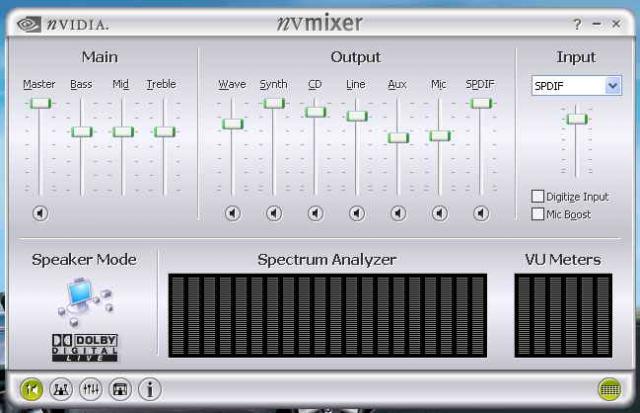640x413 pixels.
Task: Click the Master volume slider handle
Action: (x=41, y=103)
